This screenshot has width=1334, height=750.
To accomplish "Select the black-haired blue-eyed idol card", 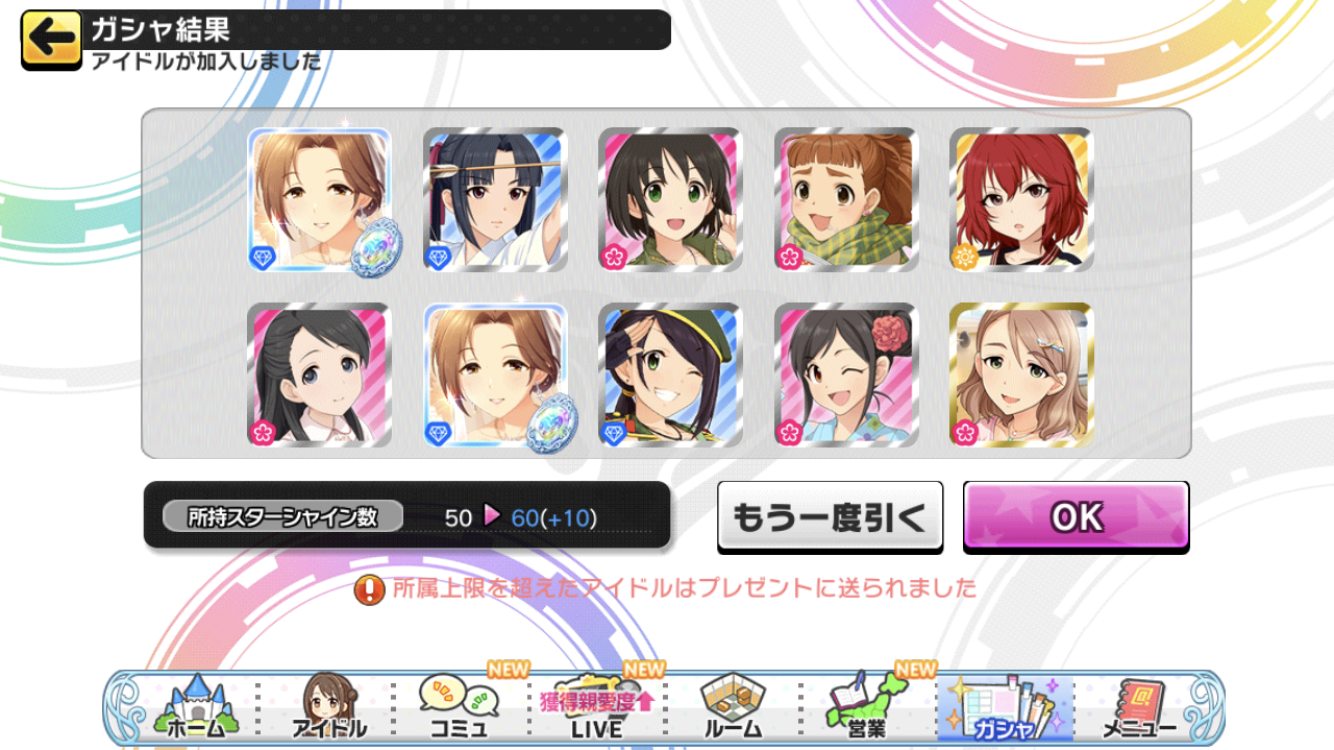I will pos(319,375).
